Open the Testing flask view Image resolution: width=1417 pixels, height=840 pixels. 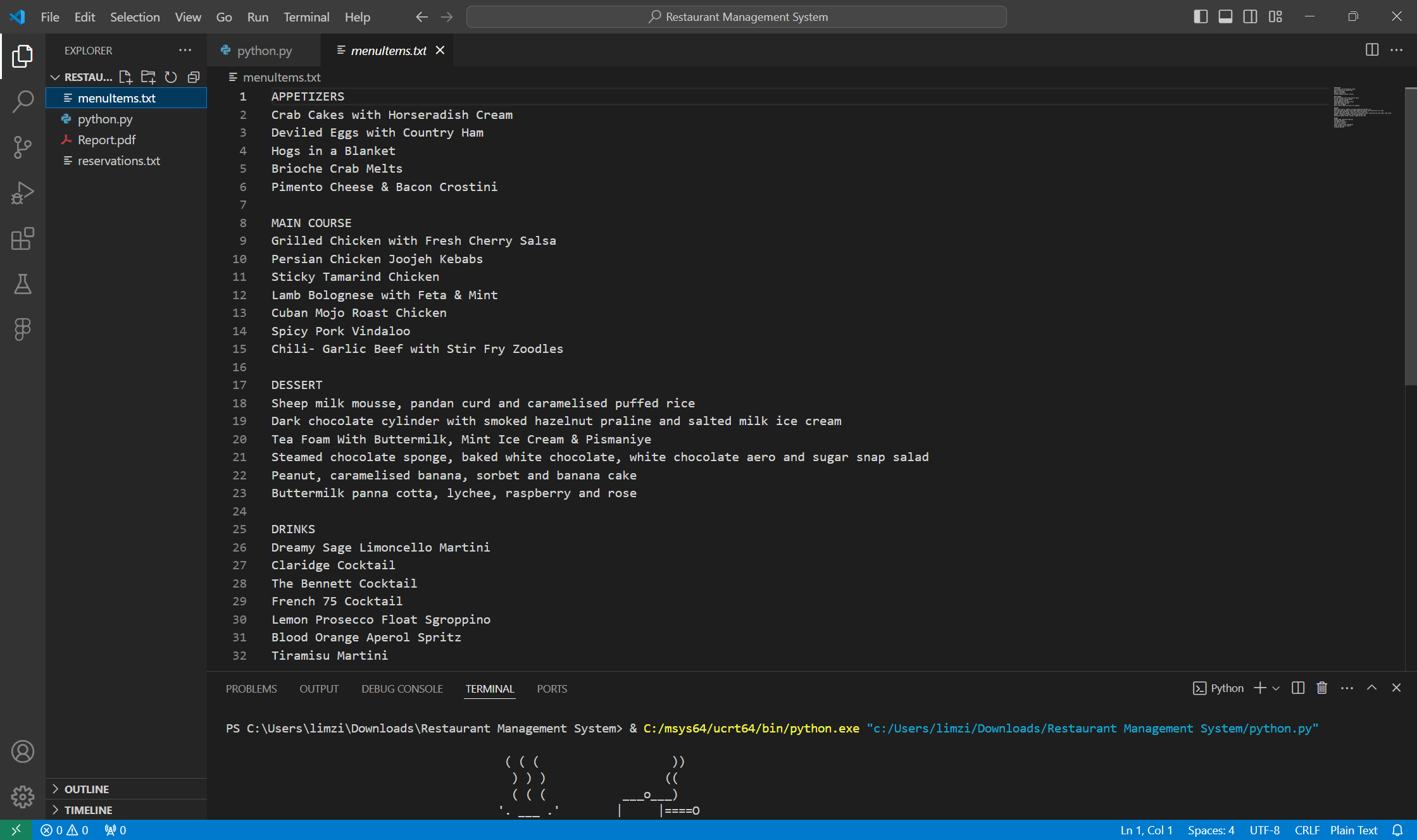pos(23,284)
